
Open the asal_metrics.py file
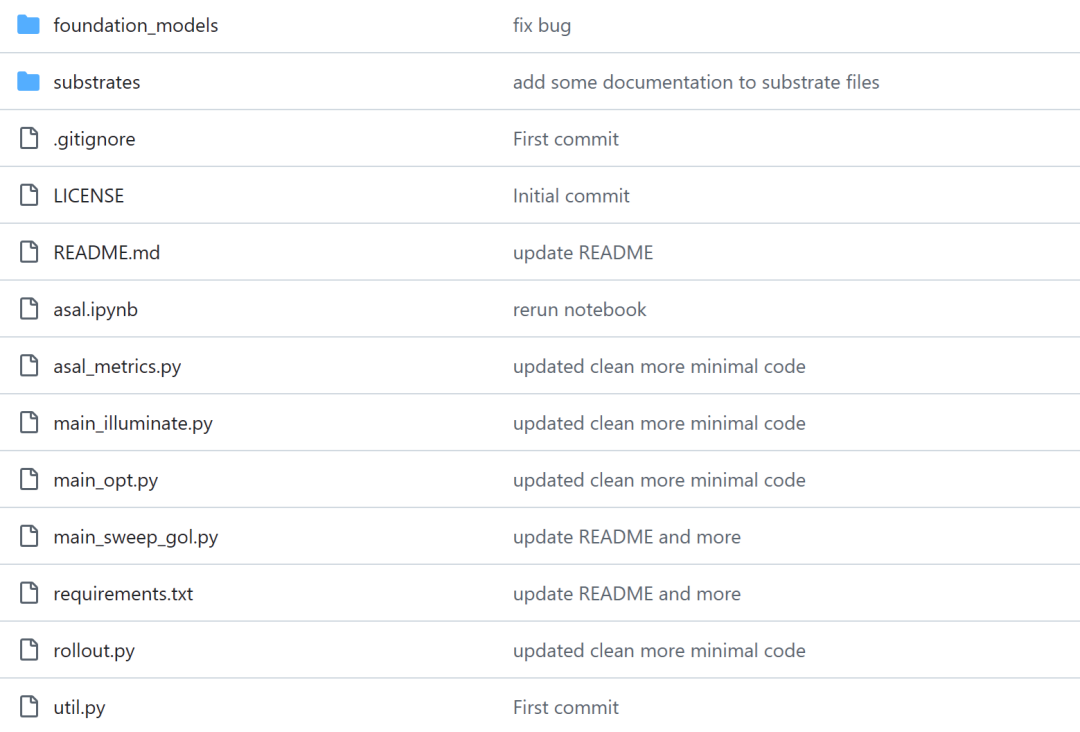coord(117,367)
